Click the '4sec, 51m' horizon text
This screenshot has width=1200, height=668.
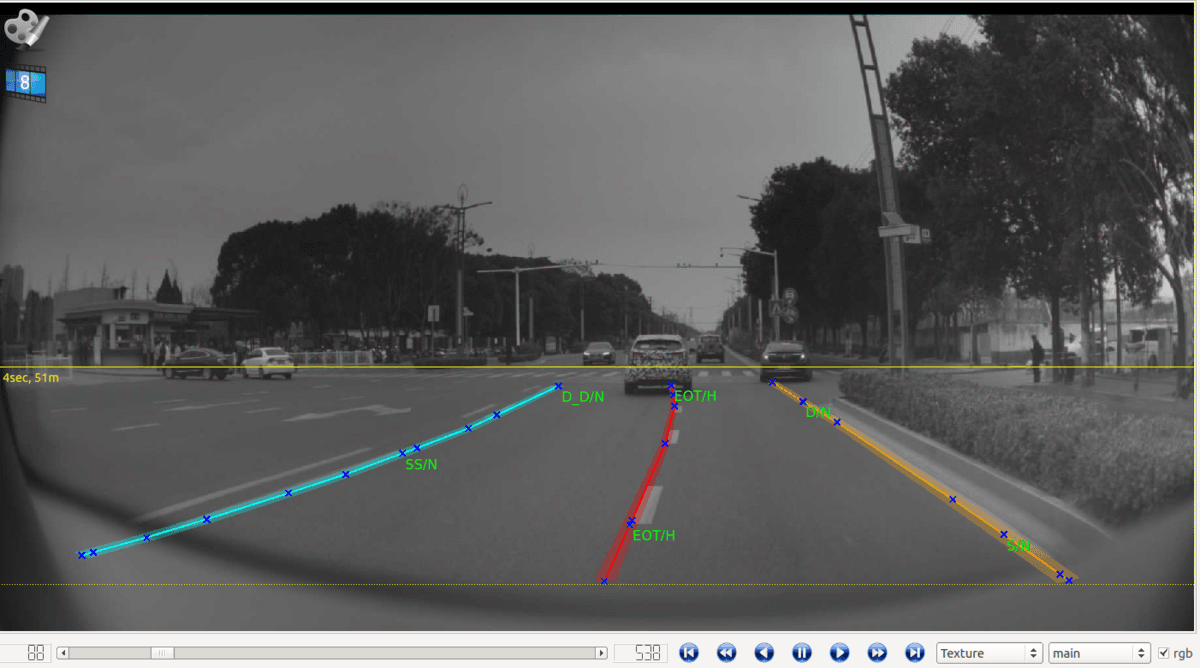pyautogui.click(x=31, y=377)
